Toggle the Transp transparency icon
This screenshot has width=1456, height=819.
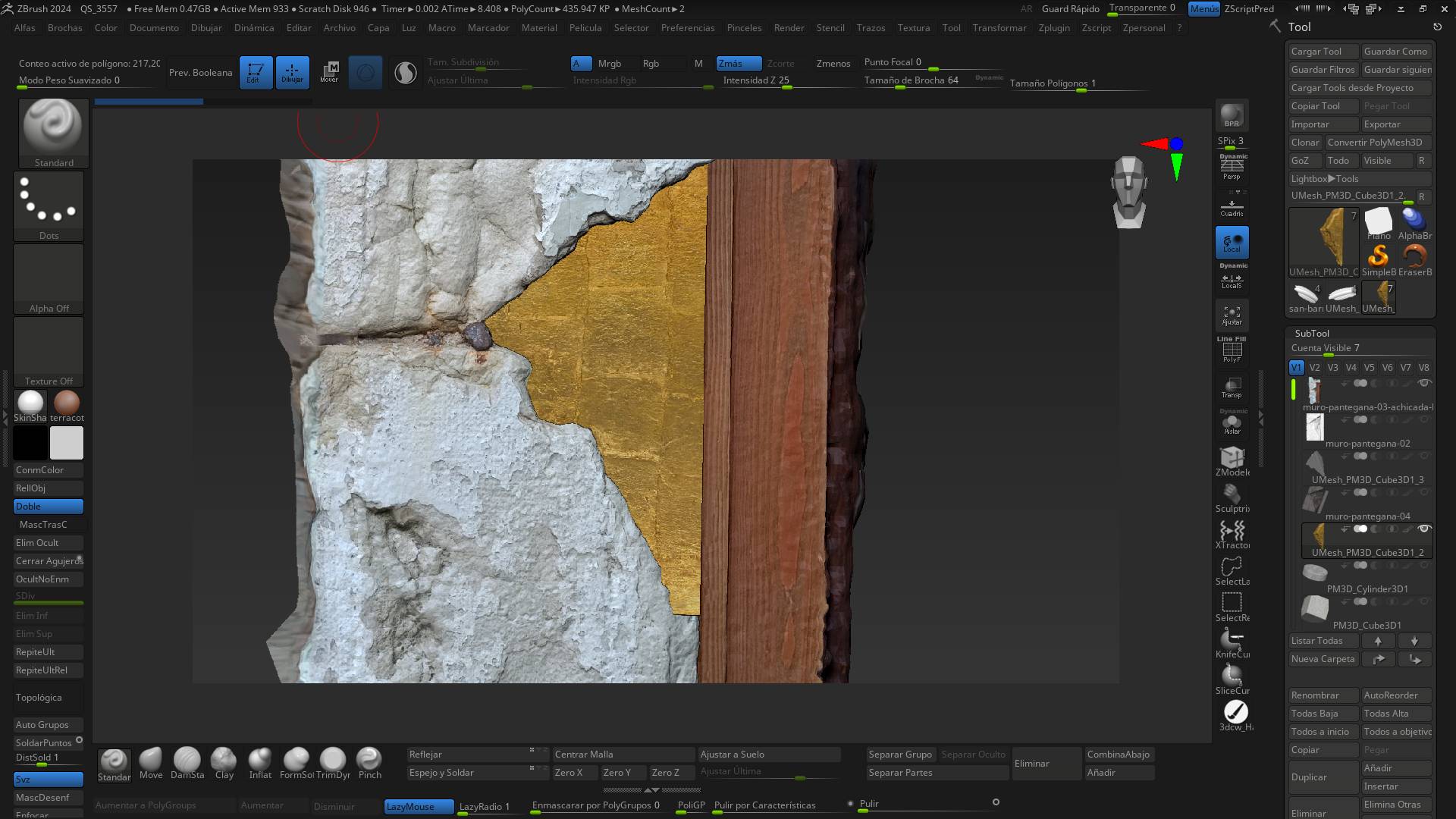pyautogui.click(x=1232, y=386)
